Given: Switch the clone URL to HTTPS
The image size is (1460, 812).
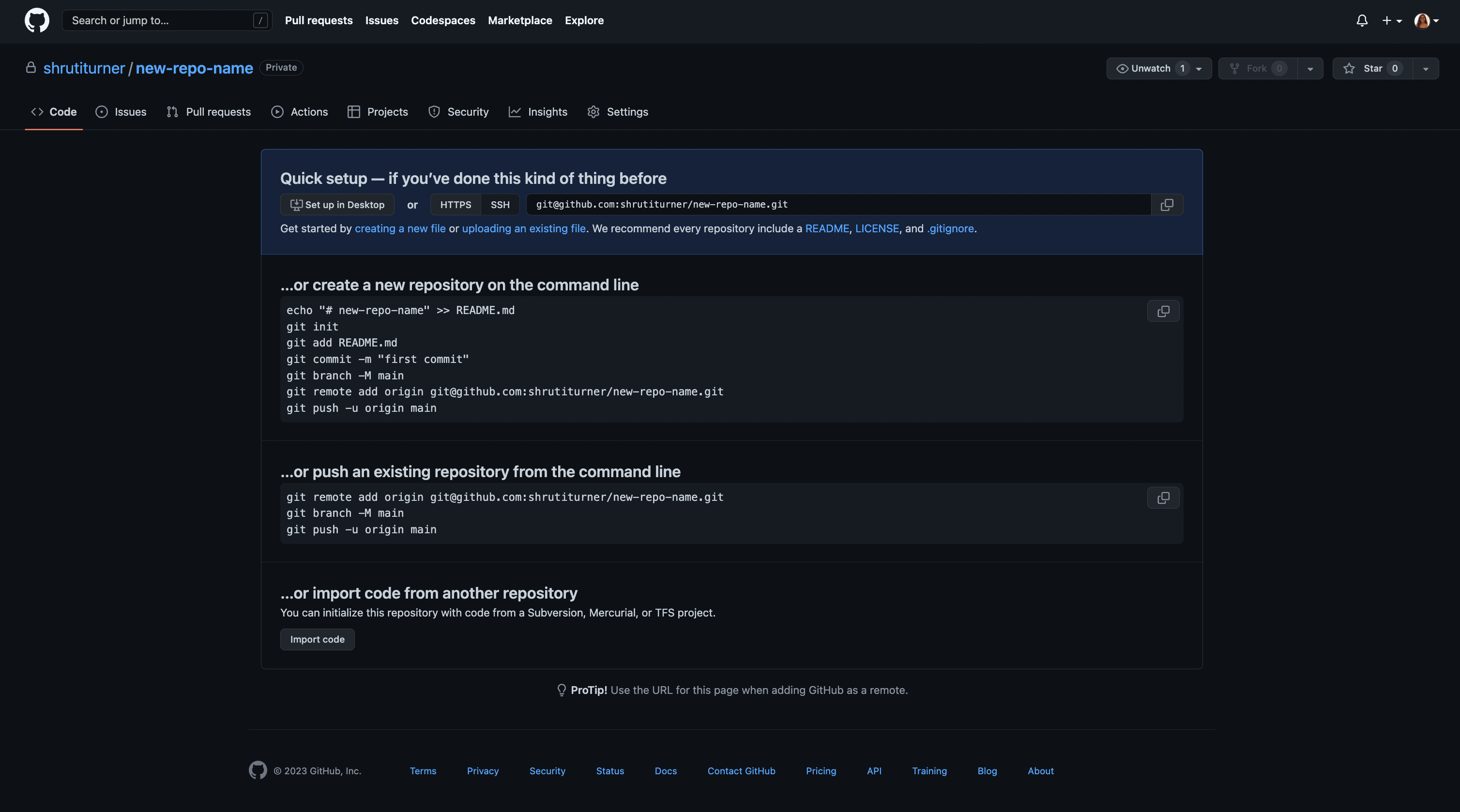Looking at the screenshot, I should [455, 205].
